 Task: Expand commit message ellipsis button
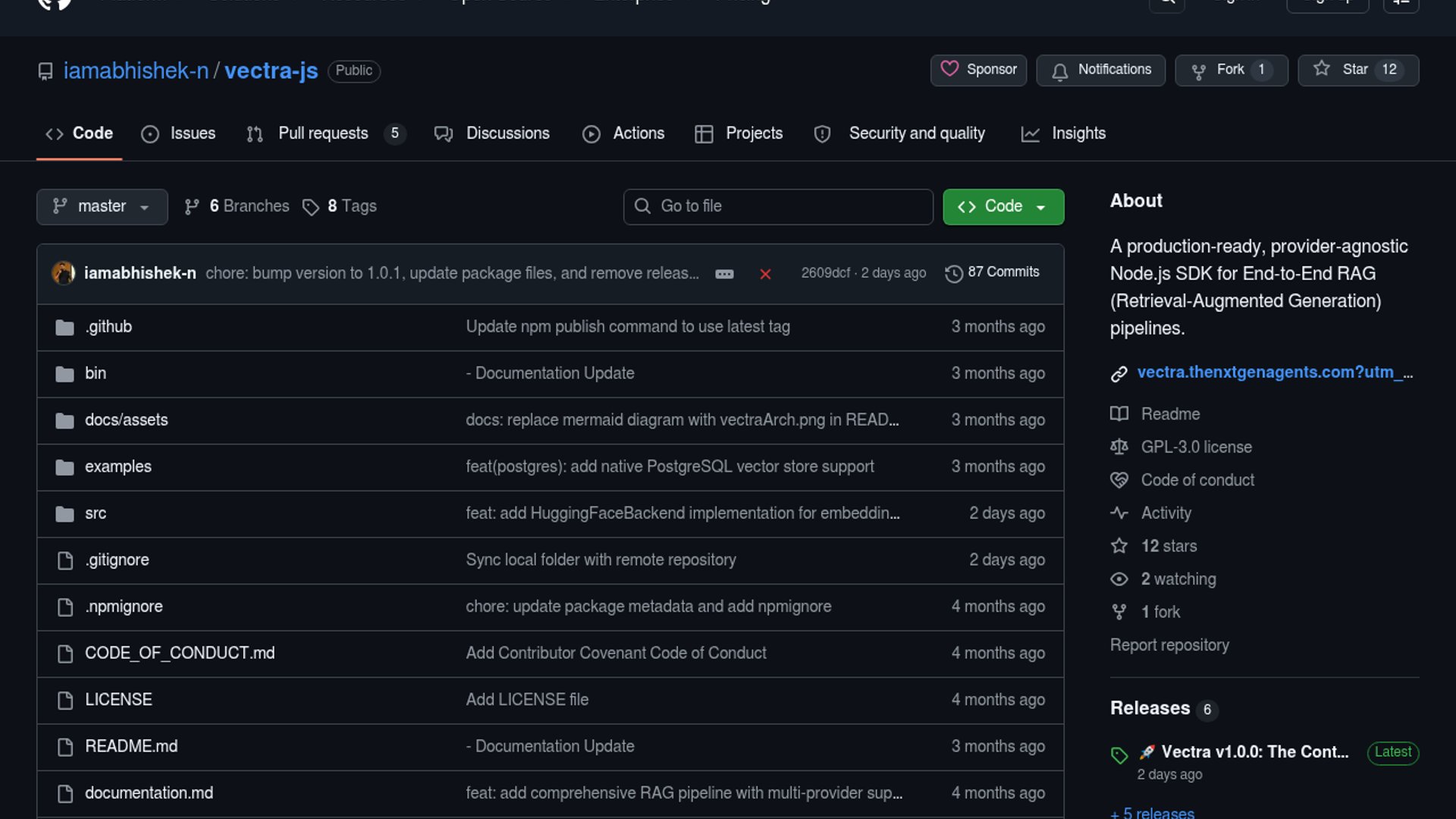[724, 274]
